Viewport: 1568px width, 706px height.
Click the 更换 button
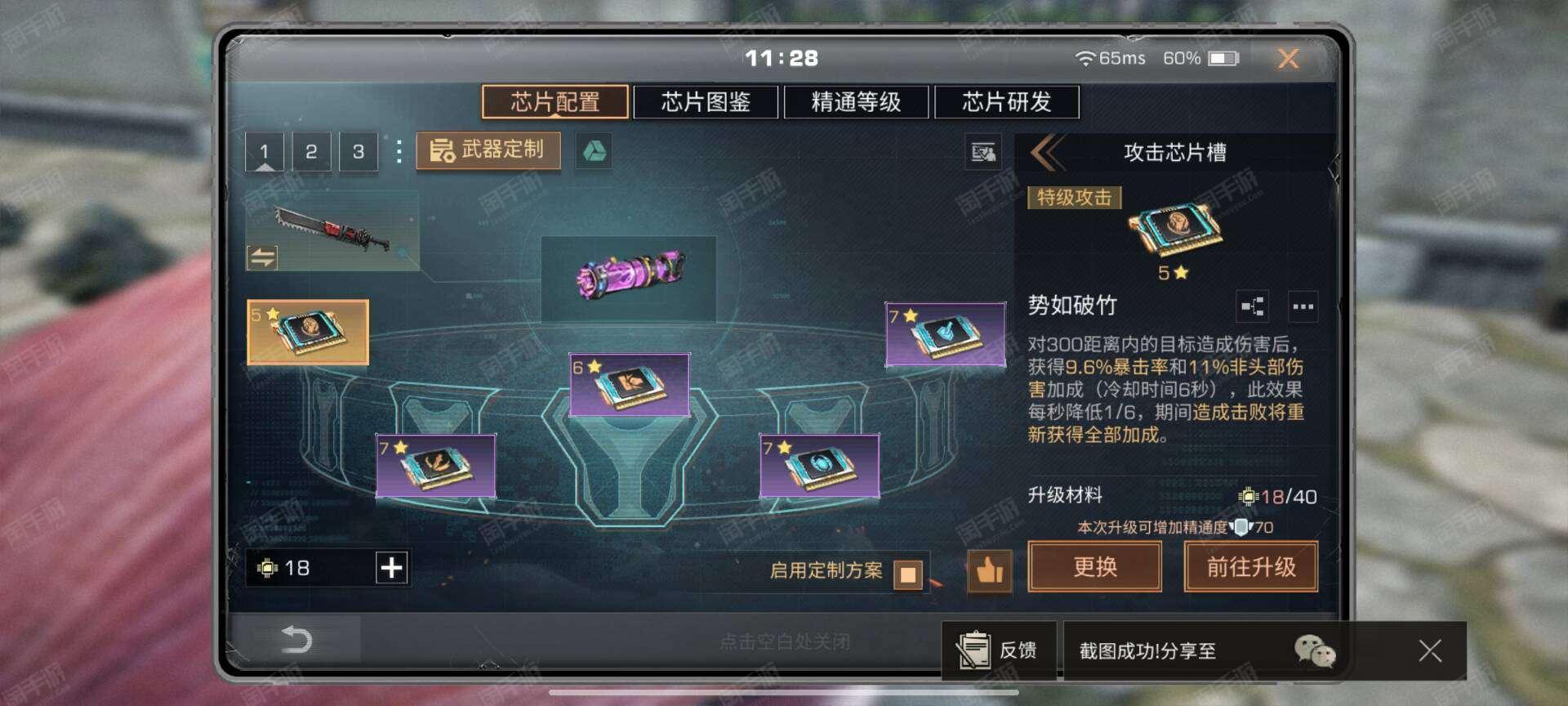click(1094, 566)
